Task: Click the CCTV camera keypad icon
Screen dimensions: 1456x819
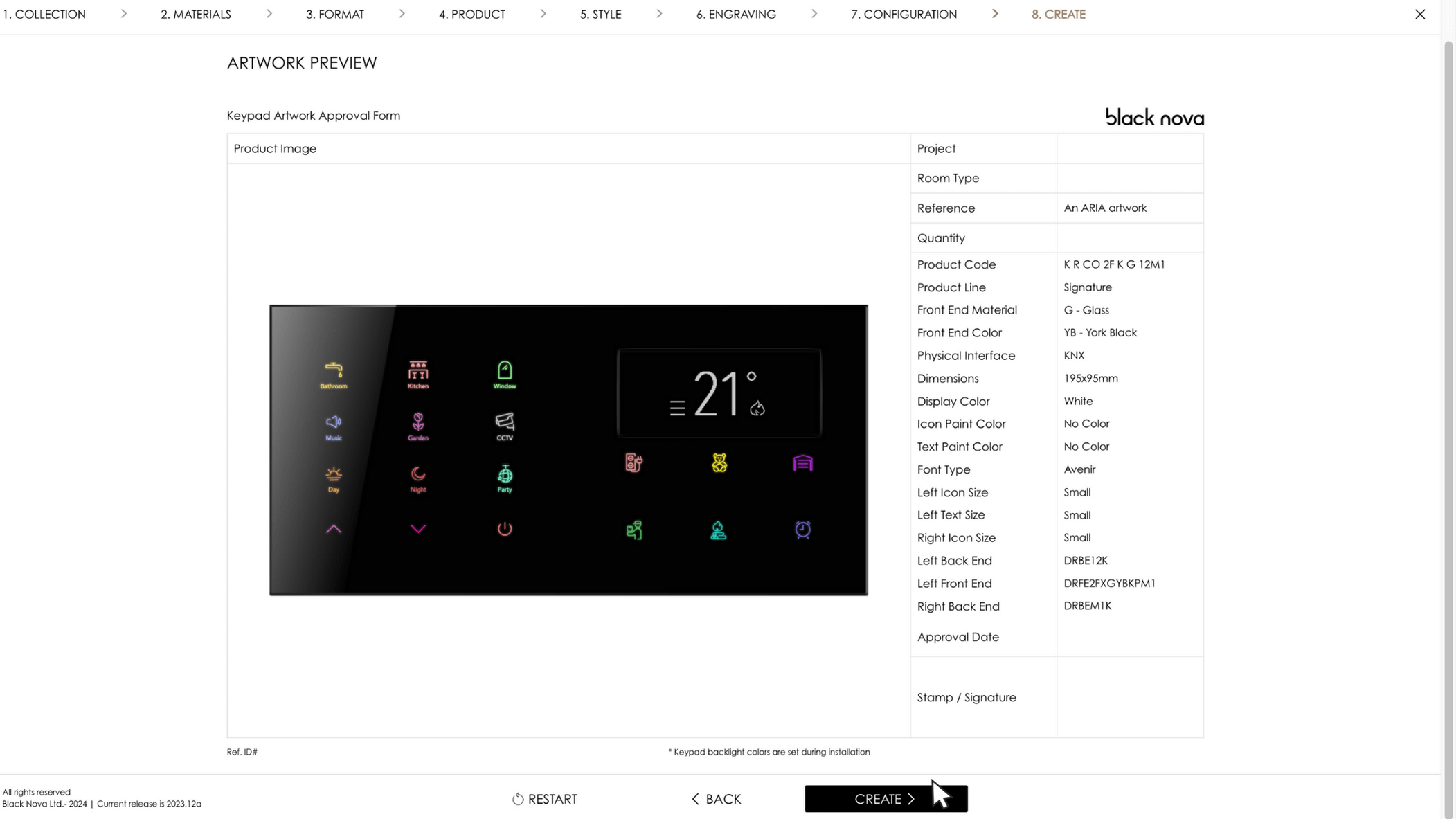Action: pos(505,422)
